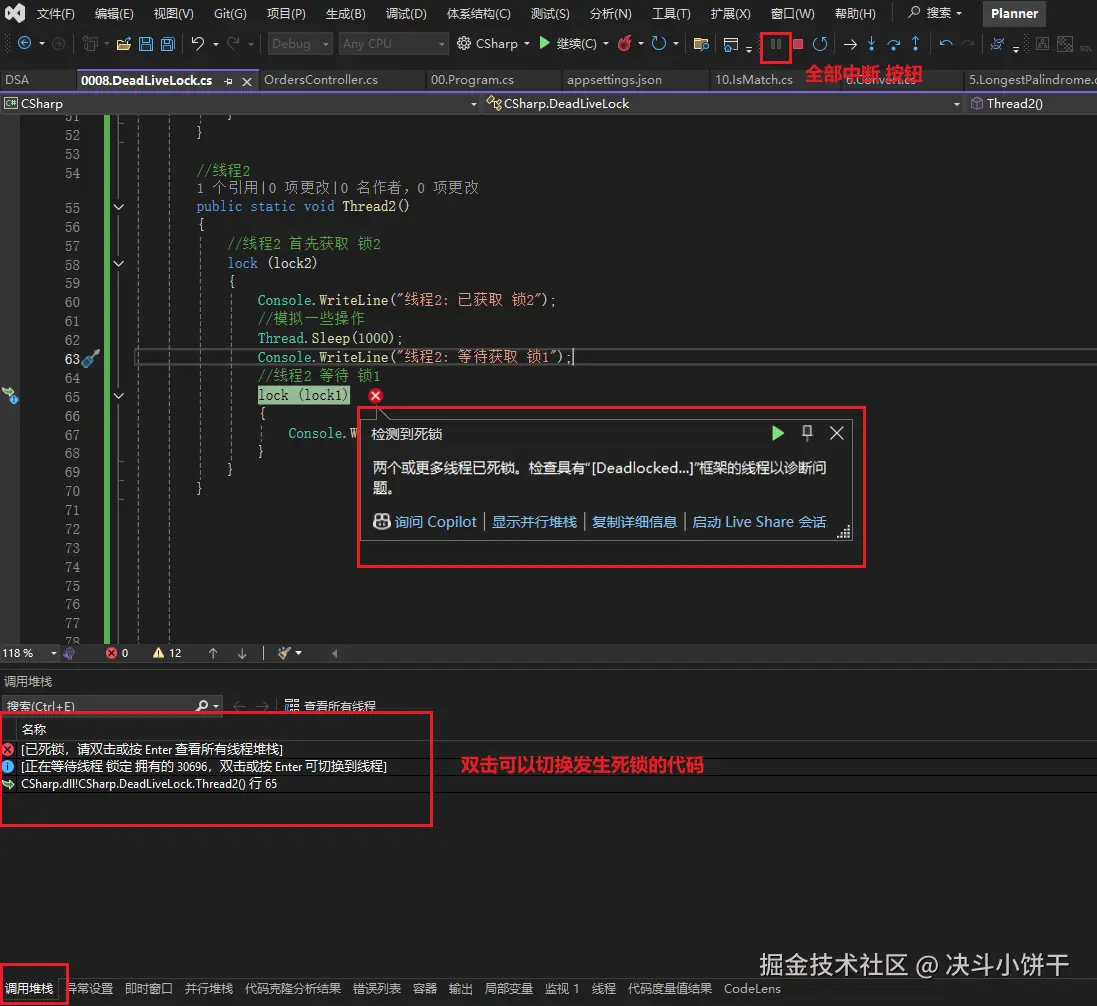Click the View All Threads icon in the call stack
1097x1006 pixels.
[x=292, y=706]
